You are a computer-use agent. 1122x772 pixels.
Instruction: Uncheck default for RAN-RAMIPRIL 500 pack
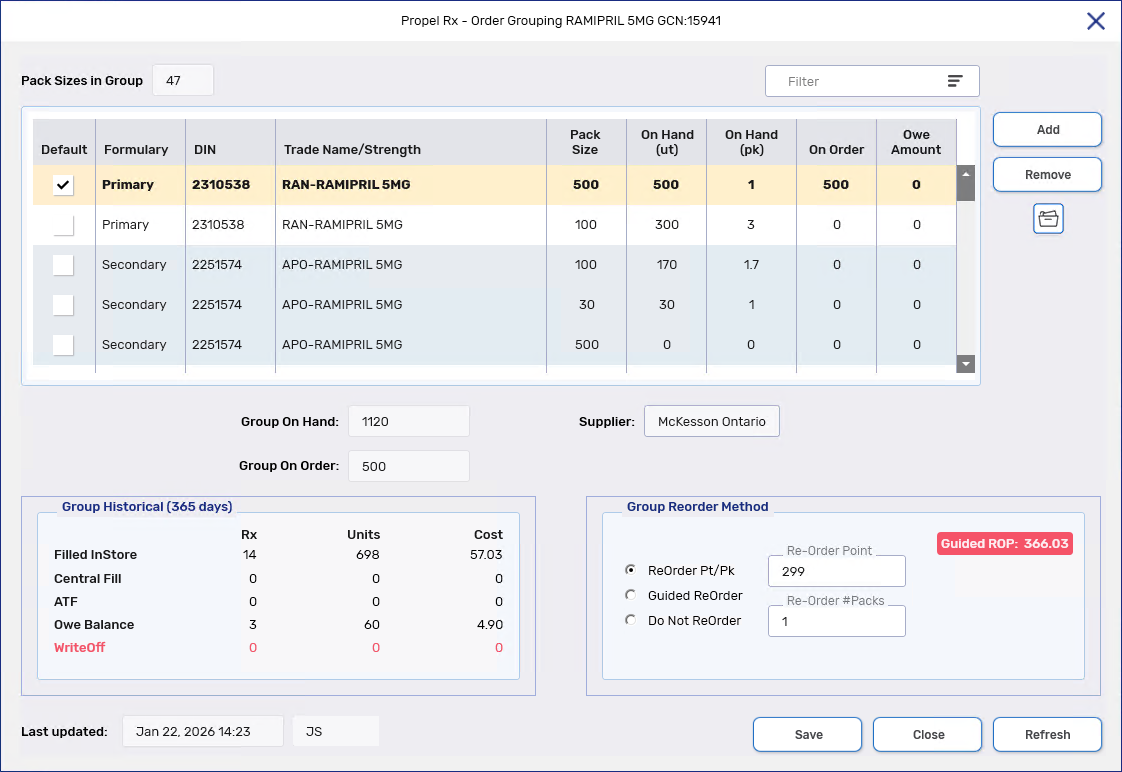point(63,185)
